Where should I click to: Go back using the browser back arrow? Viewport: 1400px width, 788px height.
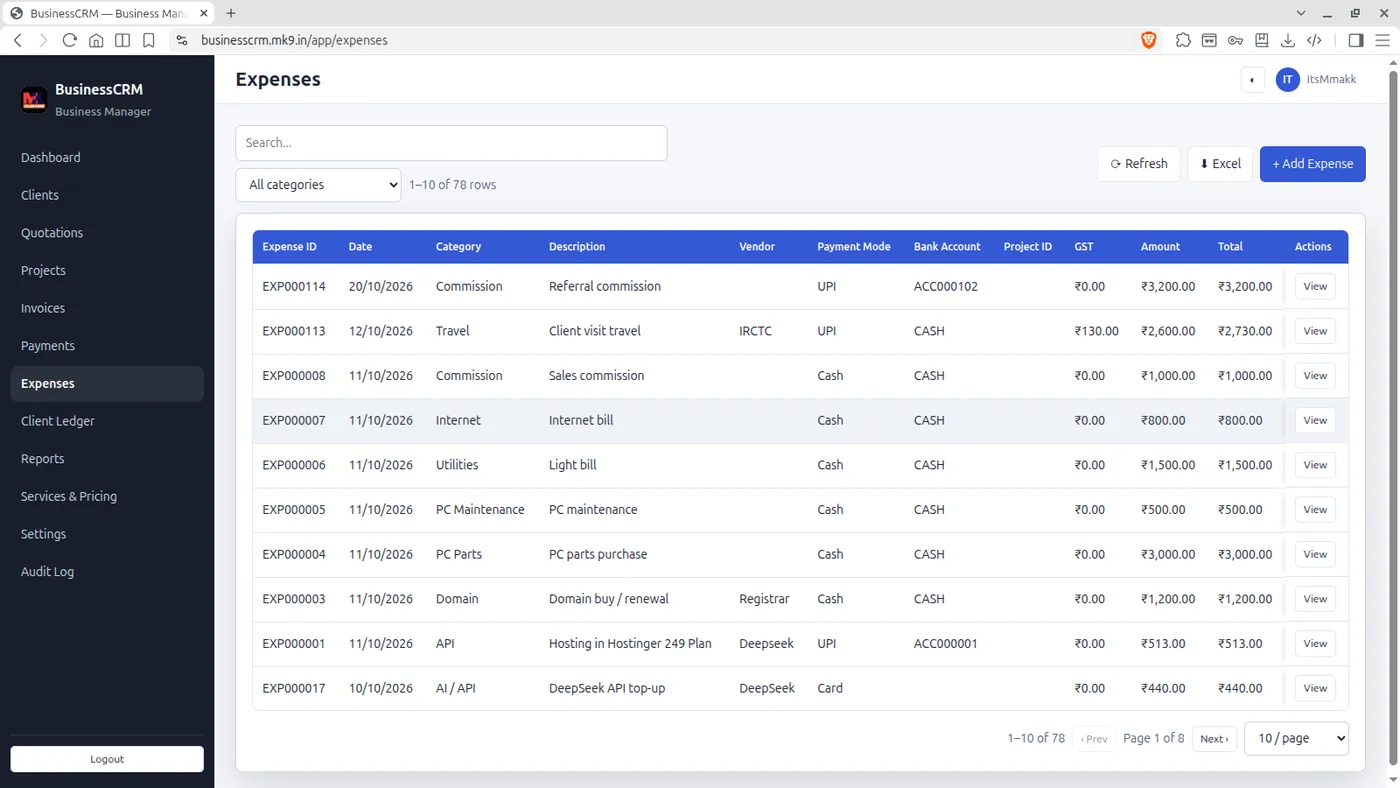point(18,40)
